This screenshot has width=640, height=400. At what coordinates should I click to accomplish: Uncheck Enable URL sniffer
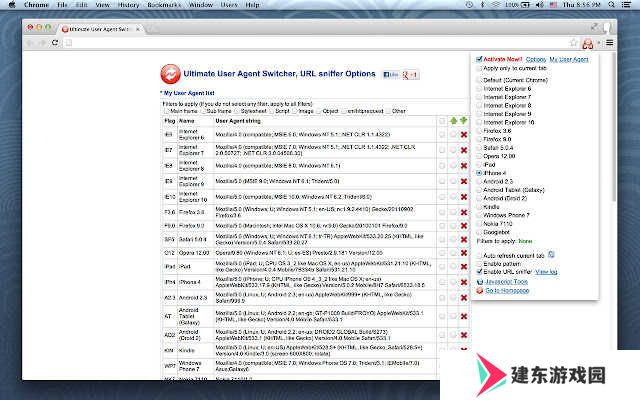(479, 272)
